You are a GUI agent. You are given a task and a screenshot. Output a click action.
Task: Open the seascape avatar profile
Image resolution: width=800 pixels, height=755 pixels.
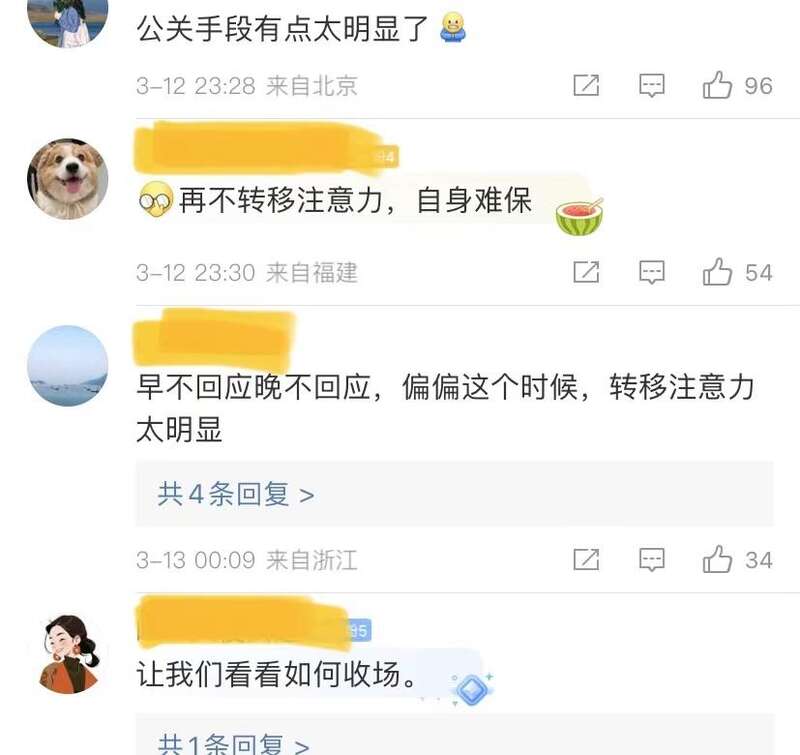pos(67,366)
